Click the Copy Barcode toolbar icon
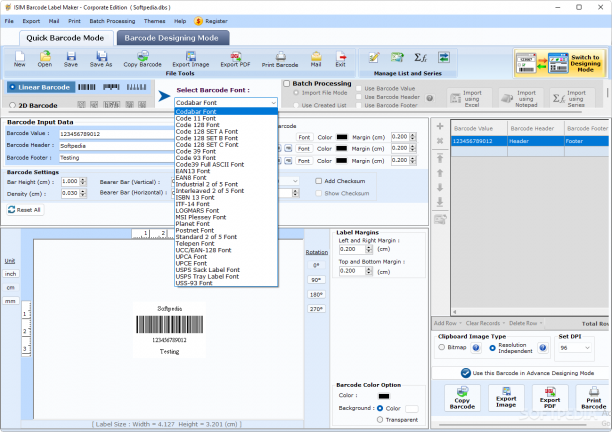This screenshot has height=432, width=612. pyautogui.click(x=142, y=59)
